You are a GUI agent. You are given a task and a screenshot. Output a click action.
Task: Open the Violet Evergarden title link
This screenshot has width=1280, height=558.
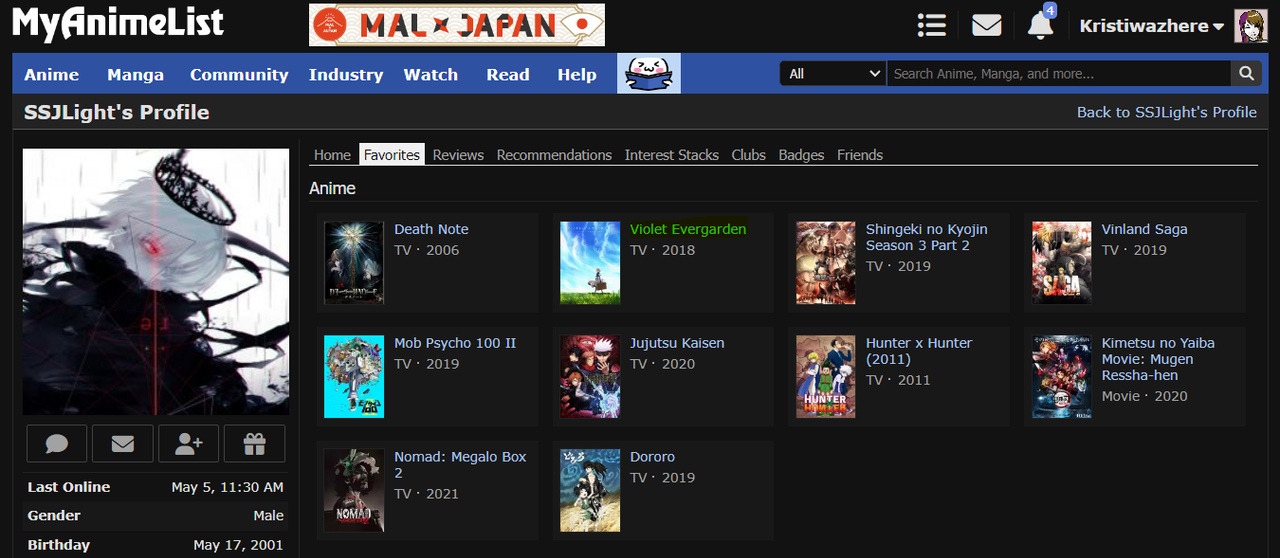point(688,229)
